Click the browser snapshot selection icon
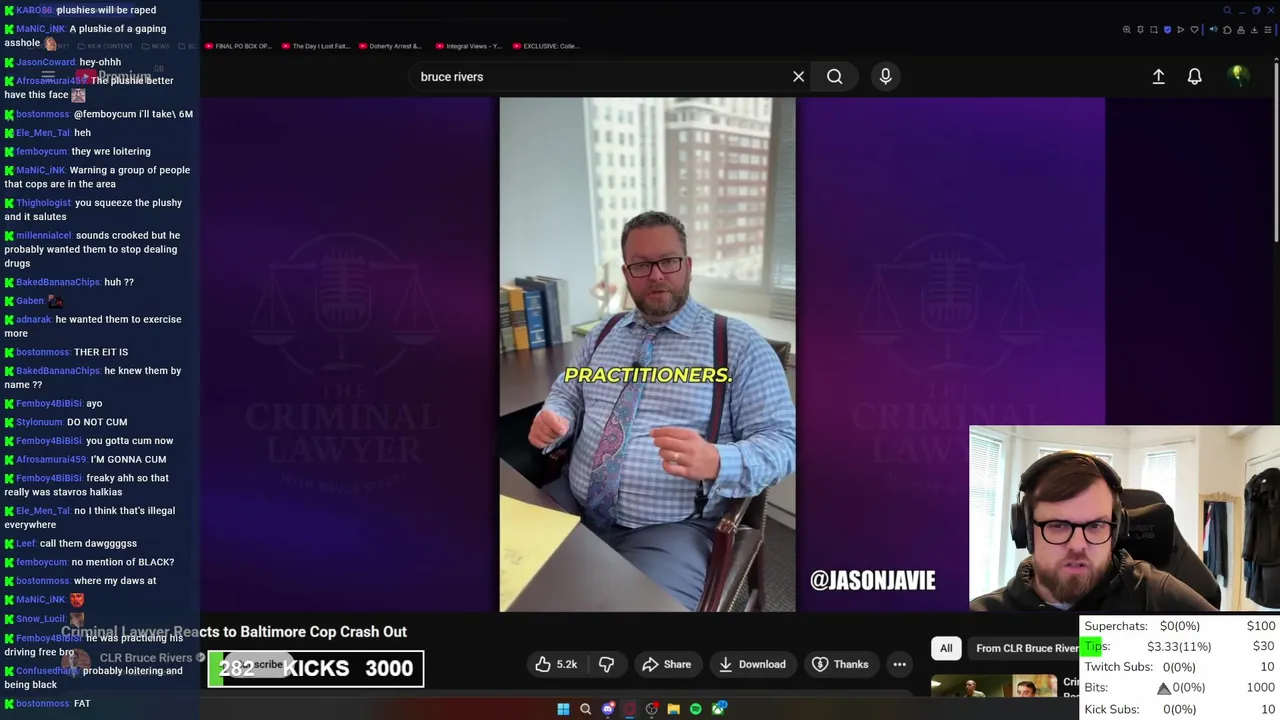Viewport: 1280px width, 720px height. tap(1154, 30)
